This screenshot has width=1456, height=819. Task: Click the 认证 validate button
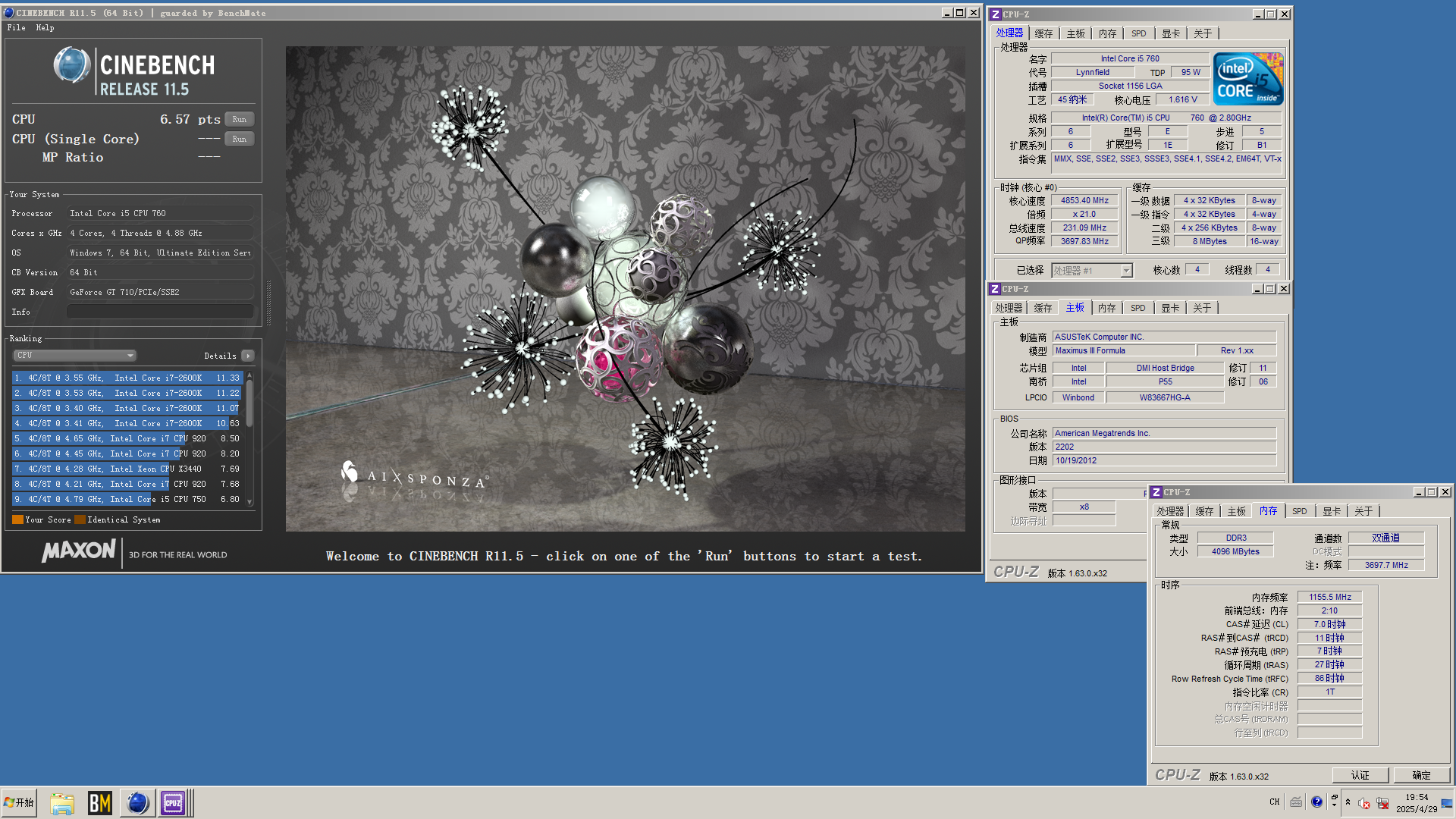(1360, 775)
